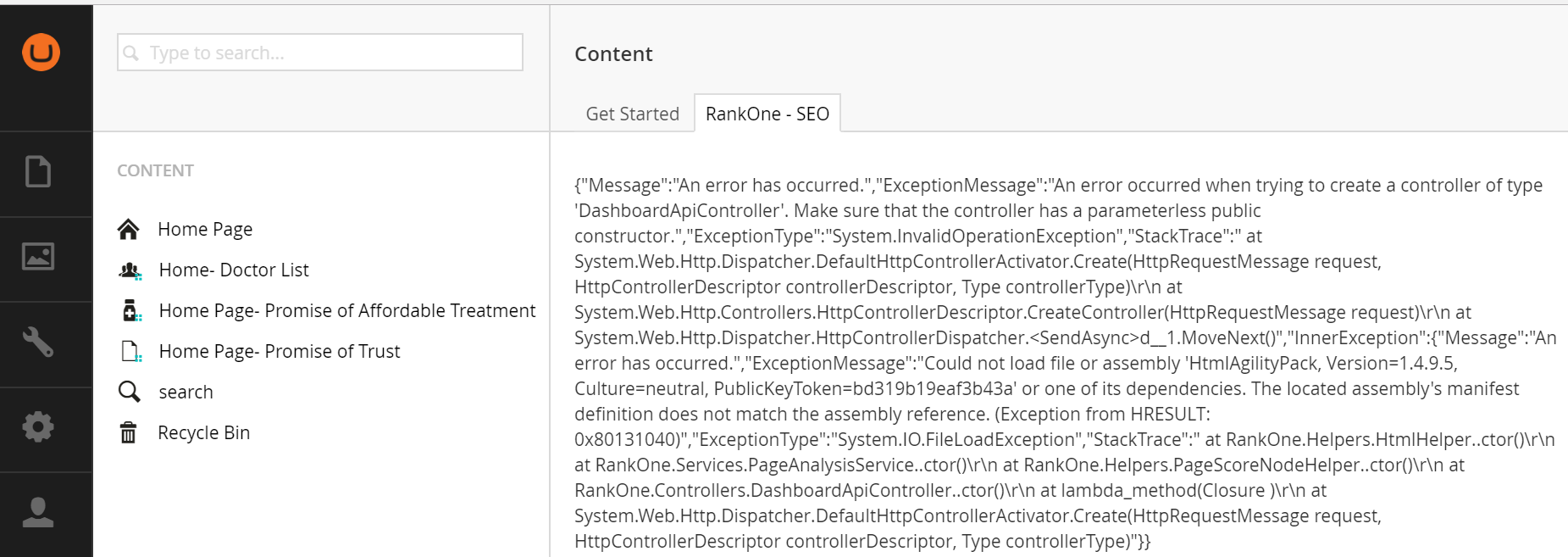Open the Content section document icon
Viewport: 1568px width, 557px height.
point(38,171)
